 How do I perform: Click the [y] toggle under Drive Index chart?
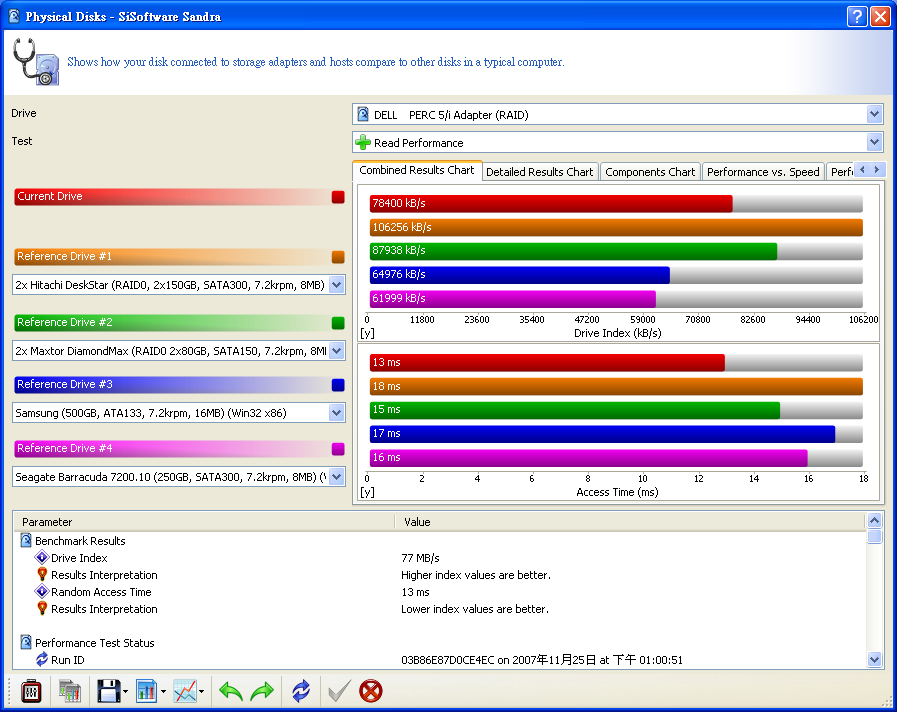[367, 333]
